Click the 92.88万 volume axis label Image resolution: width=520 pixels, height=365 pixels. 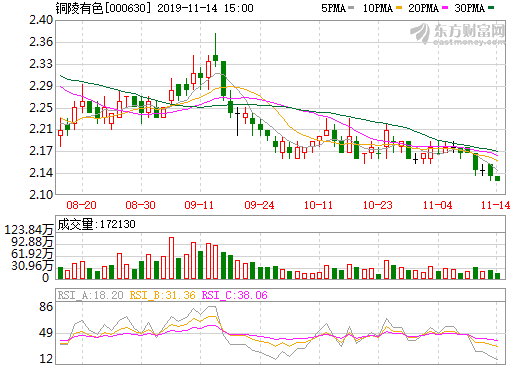click(32, 242)
